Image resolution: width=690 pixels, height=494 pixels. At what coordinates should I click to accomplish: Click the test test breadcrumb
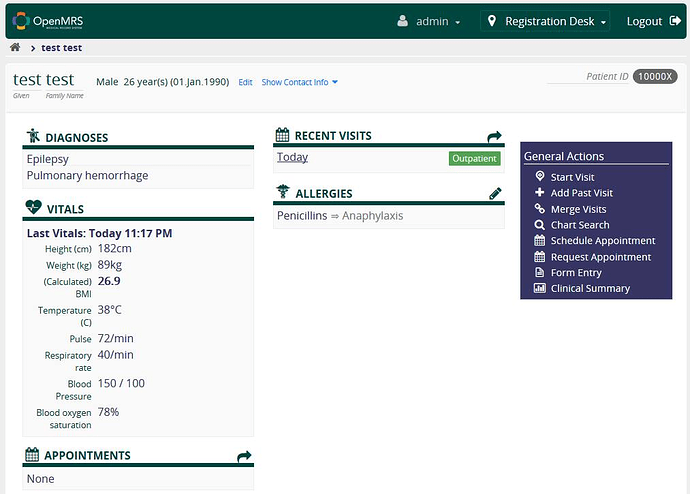pos(62,48)
